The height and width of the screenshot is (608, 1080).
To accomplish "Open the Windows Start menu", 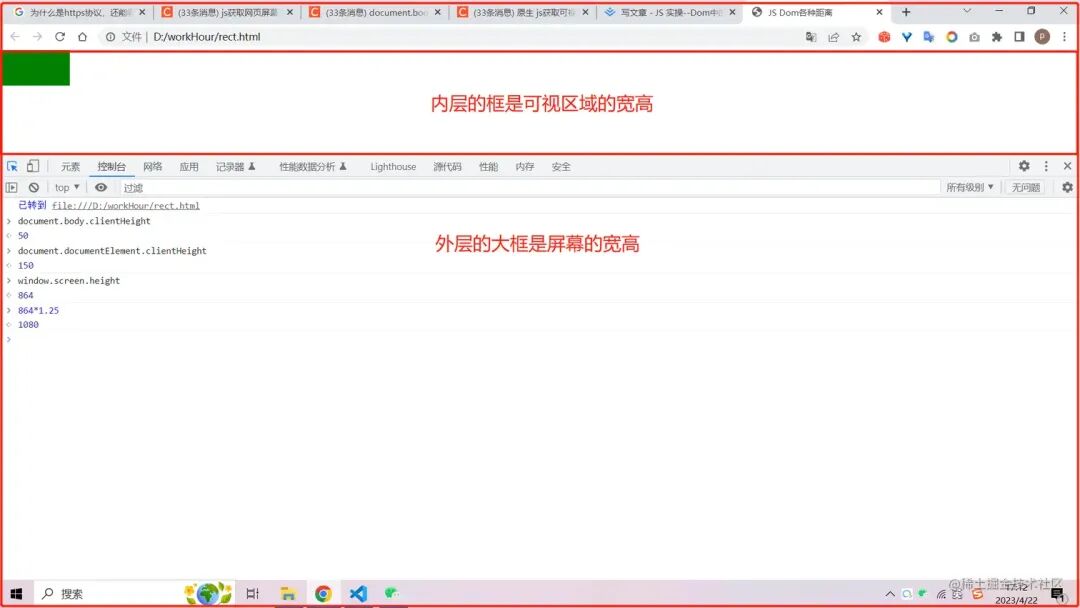I will 17,594.
